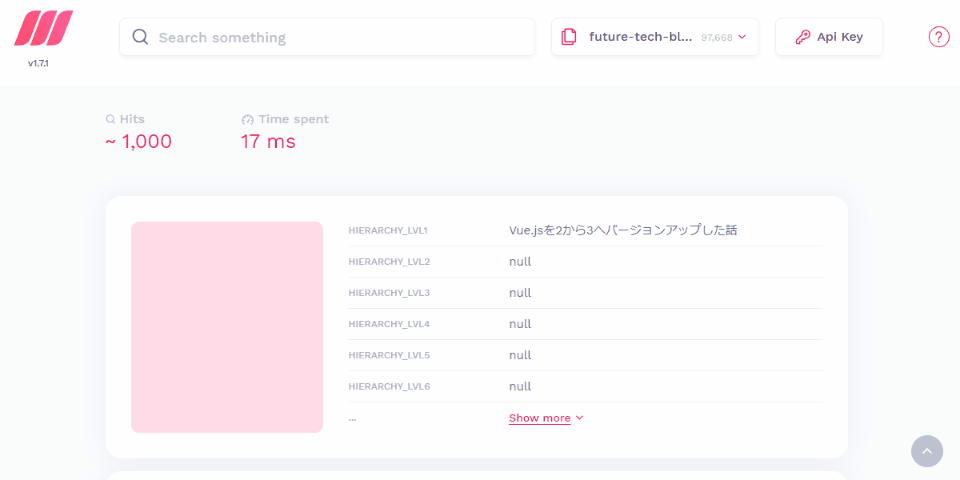Open the Api Key button
Screen dimensions: 960x480
point(828,37)
